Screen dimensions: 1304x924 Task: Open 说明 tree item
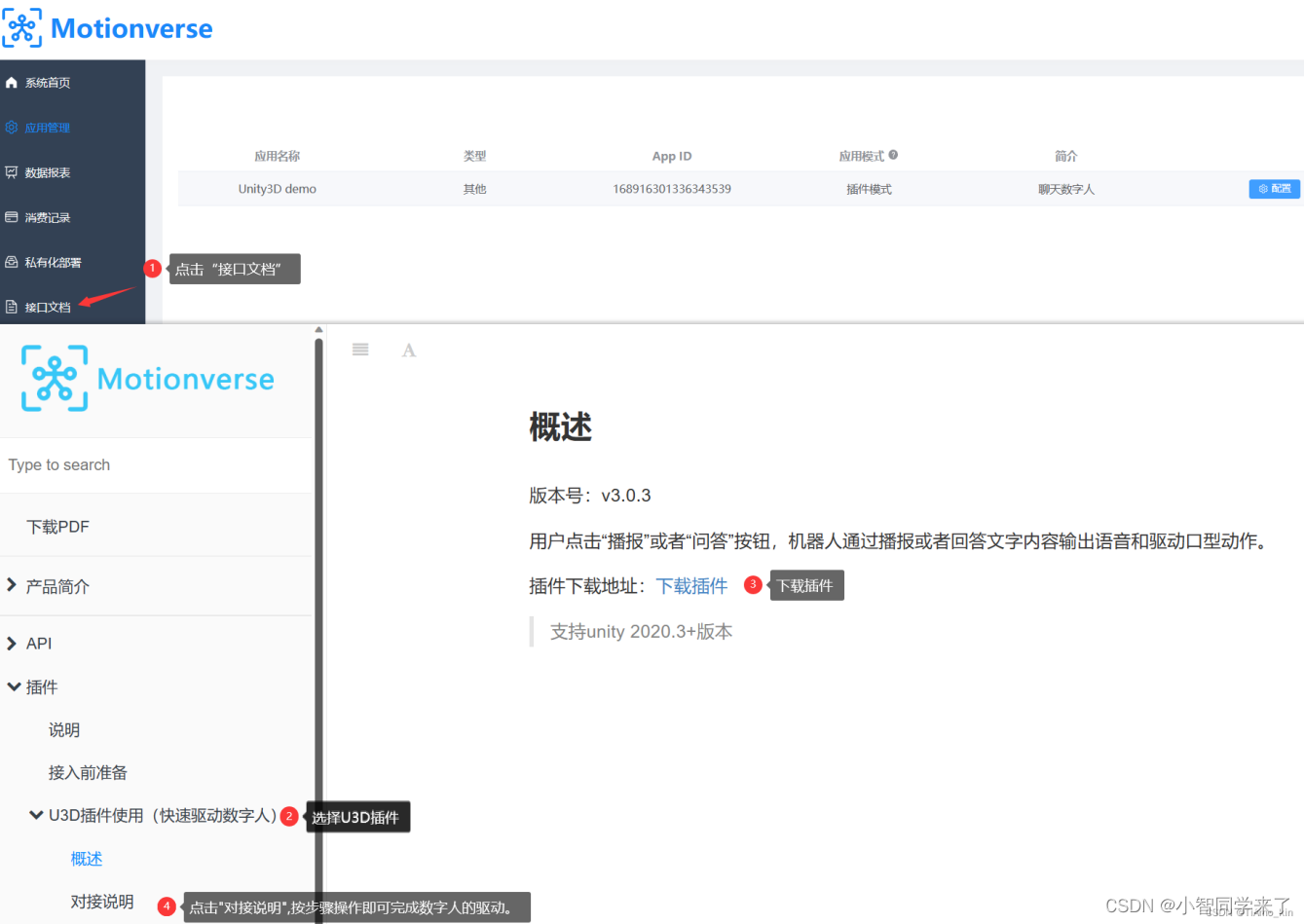(64, 730)
